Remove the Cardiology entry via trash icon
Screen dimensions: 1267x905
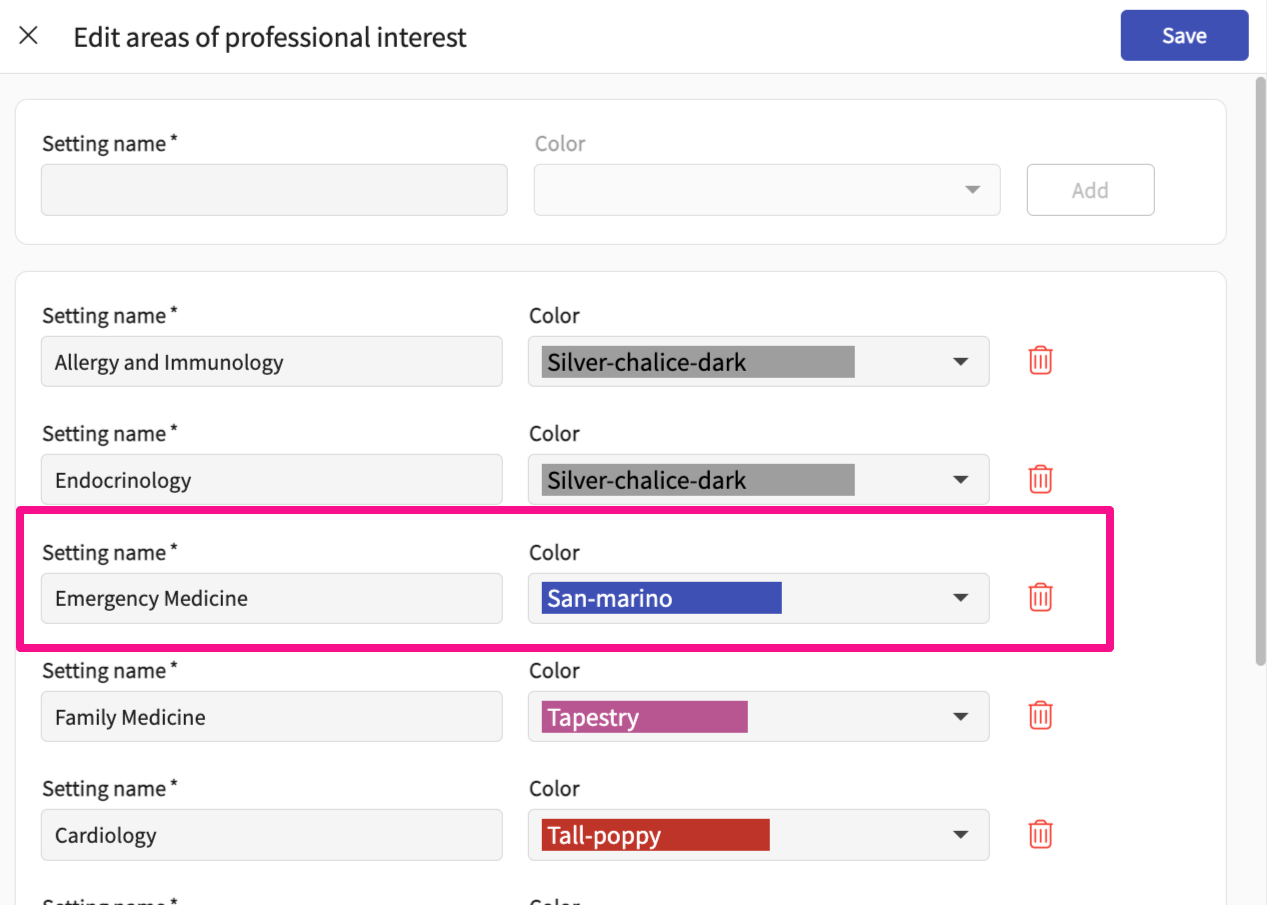(x=1040, y=834)
